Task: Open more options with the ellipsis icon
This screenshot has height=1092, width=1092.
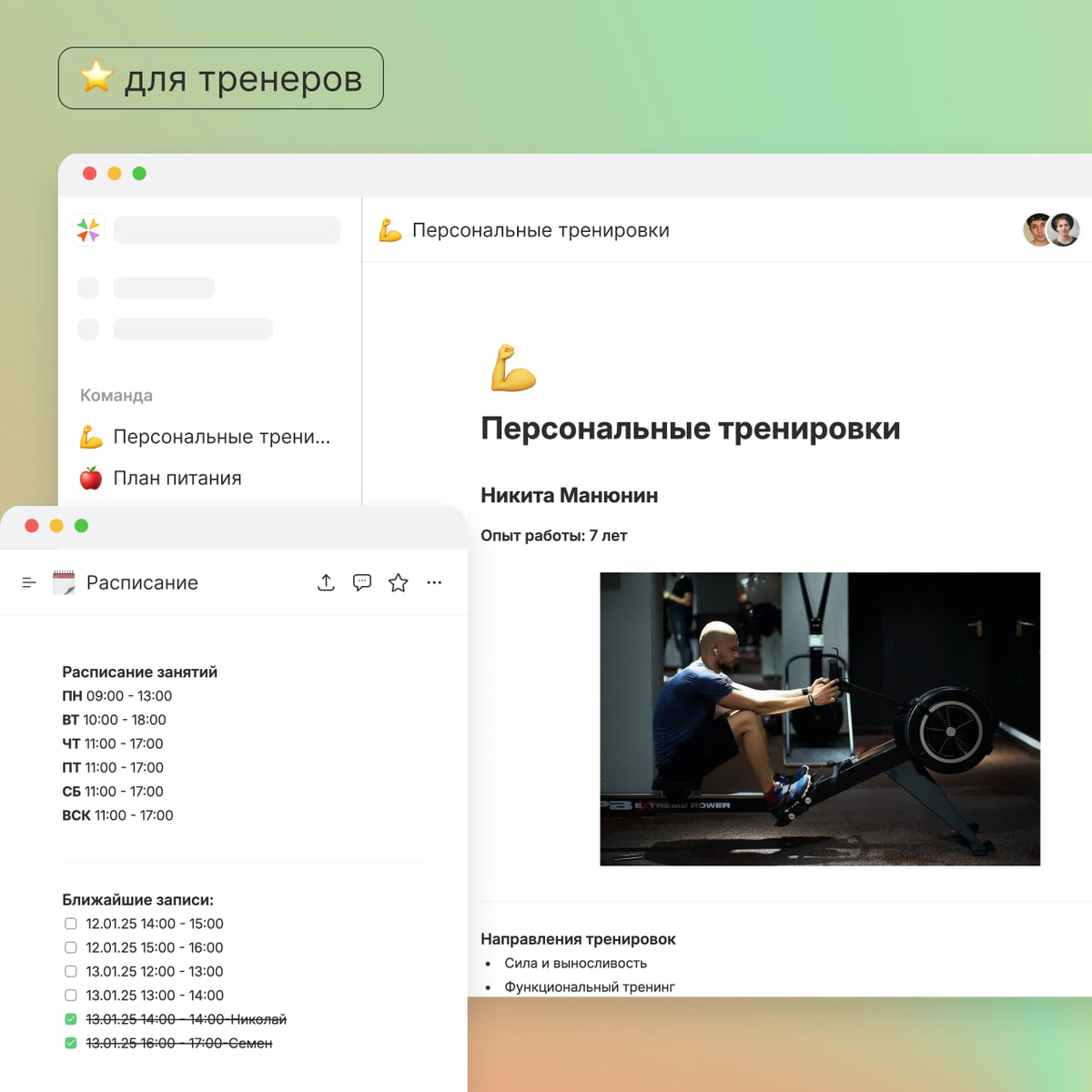Action: pyautogui.click(x=434, y=582)
